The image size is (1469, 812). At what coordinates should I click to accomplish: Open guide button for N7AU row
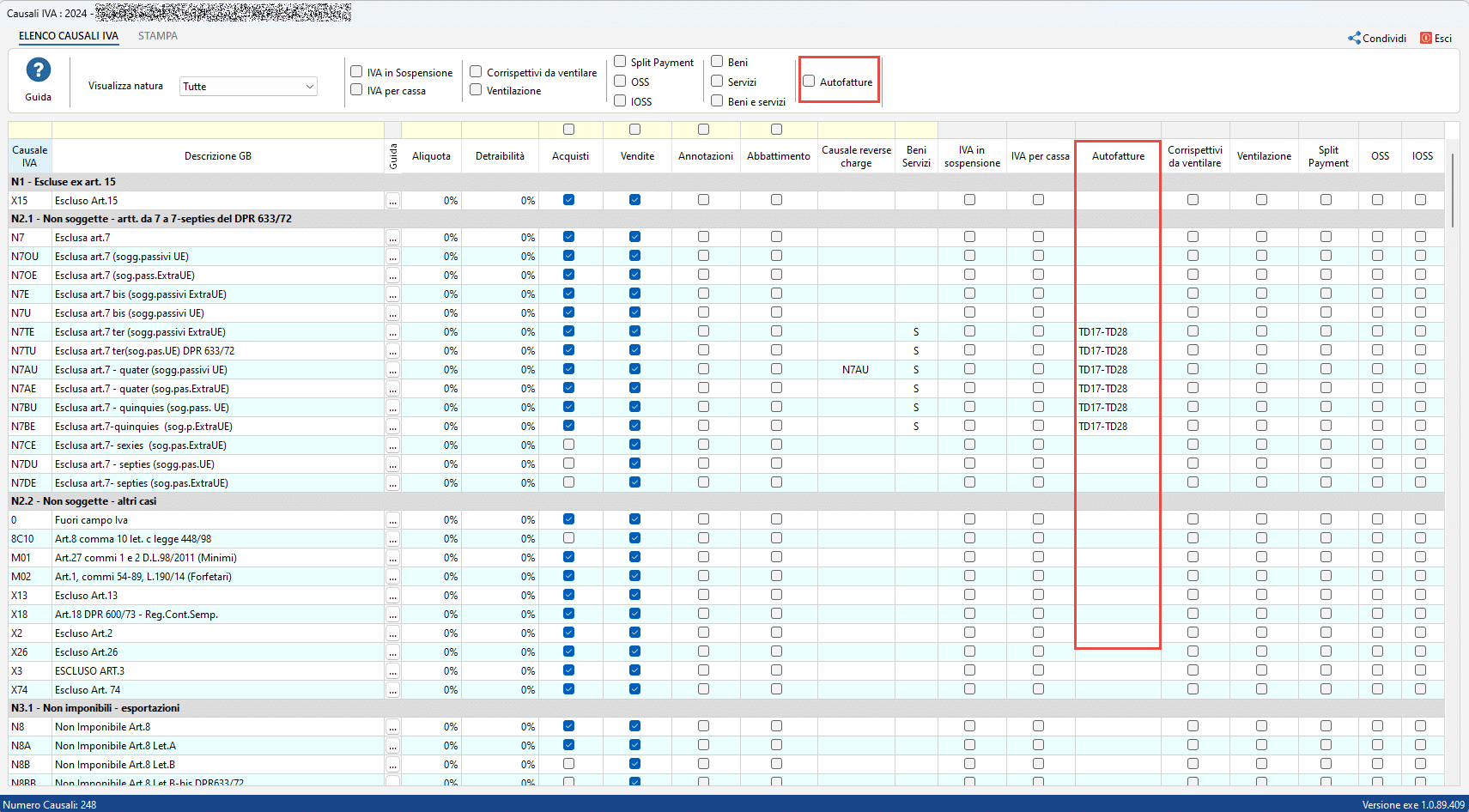(392, 370)
